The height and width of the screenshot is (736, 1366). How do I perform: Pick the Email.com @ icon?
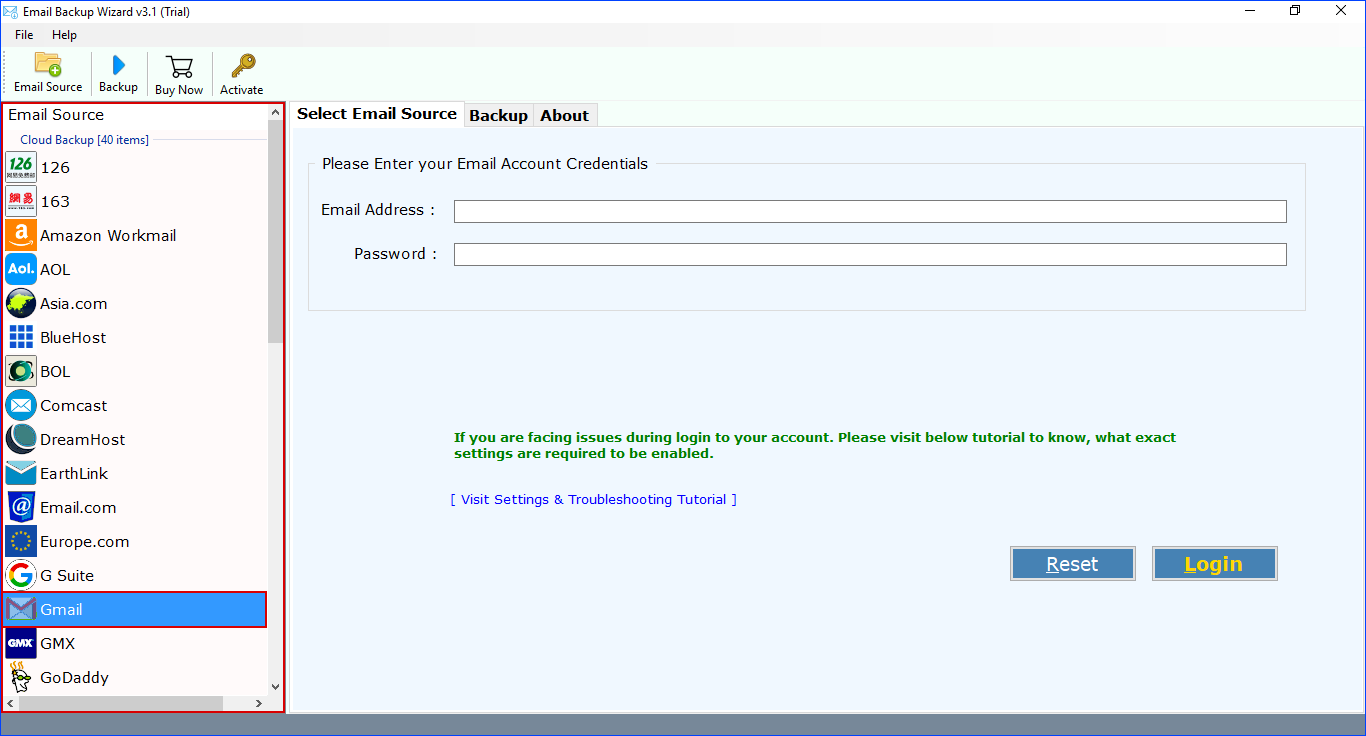coord(21,507)
